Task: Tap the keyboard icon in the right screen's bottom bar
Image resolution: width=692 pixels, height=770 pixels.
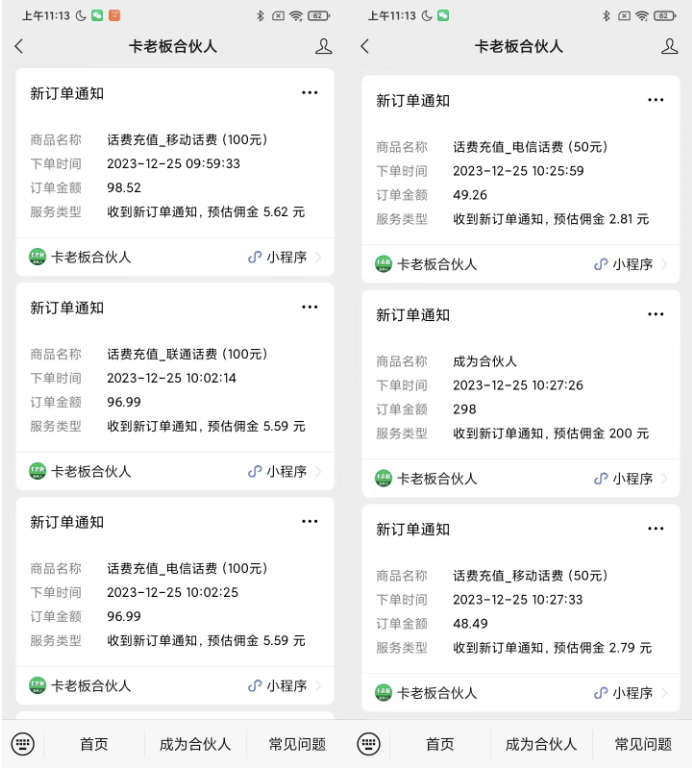Action: click(x=369, y=744)
